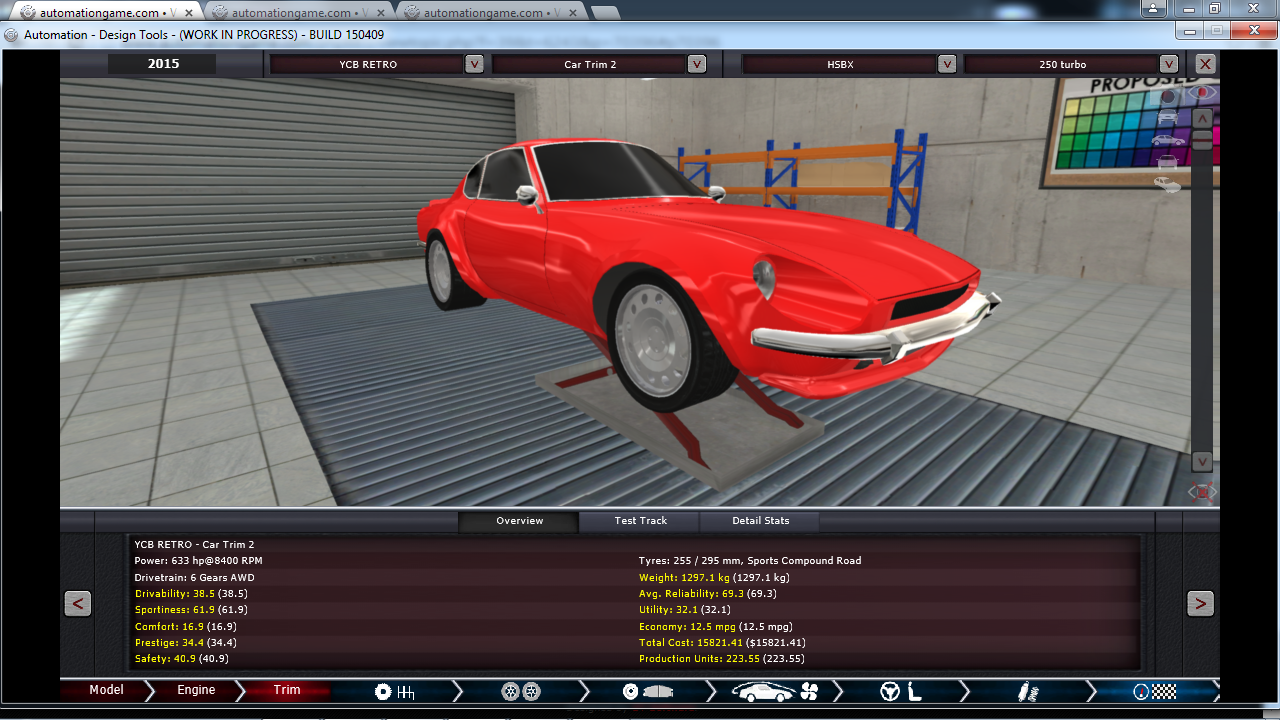
Task: Click the scrollbar thumb in view panel
Action: tap(1202, 140)
